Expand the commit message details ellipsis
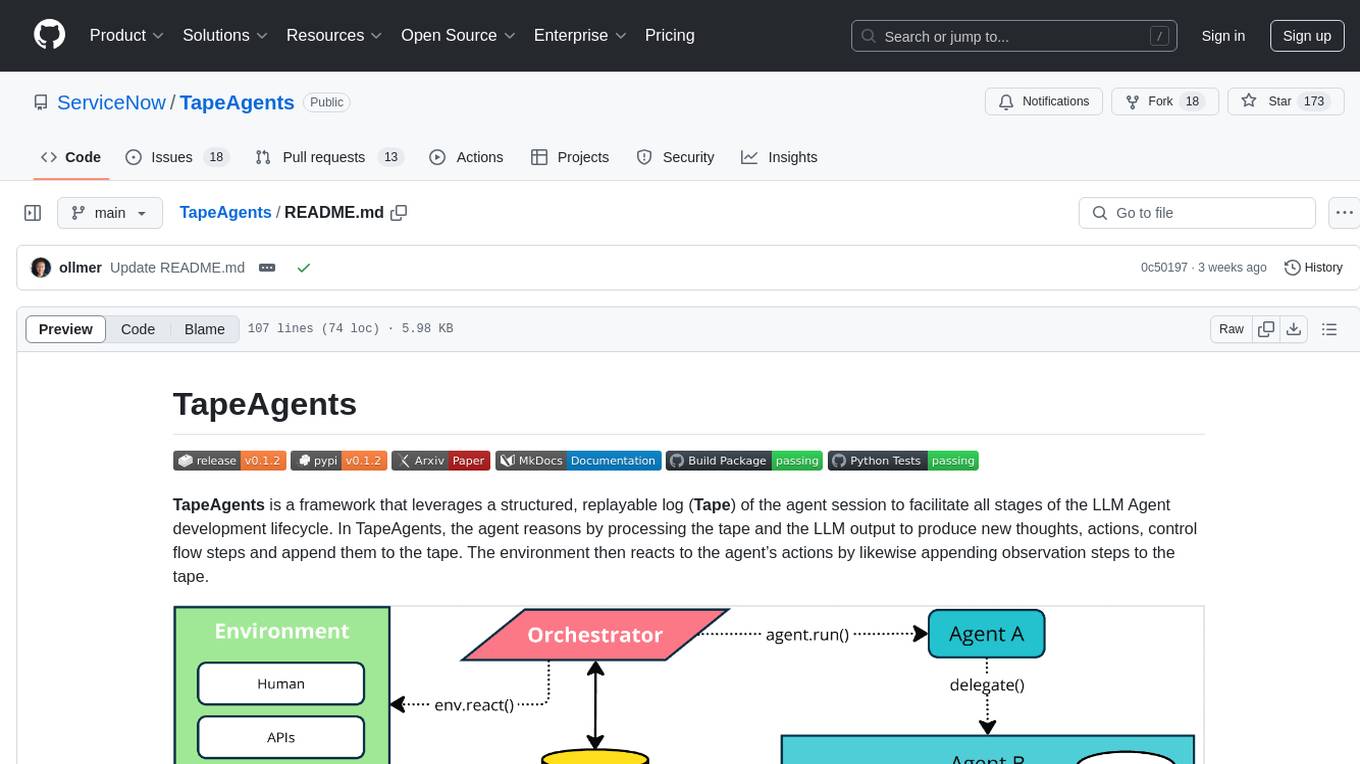The image size is (1360, 764). click(x=267, y=268)
